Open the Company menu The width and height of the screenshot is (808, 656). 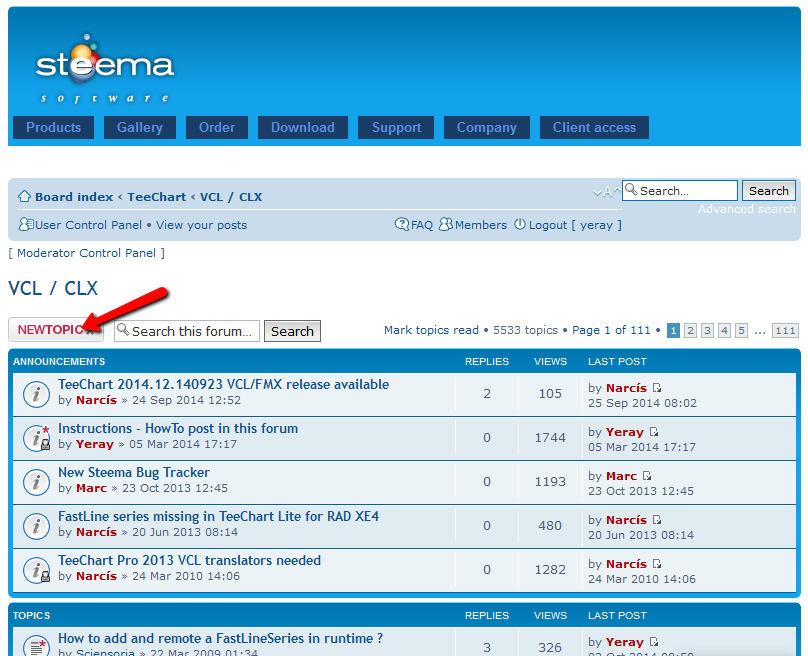coord(486,127)
